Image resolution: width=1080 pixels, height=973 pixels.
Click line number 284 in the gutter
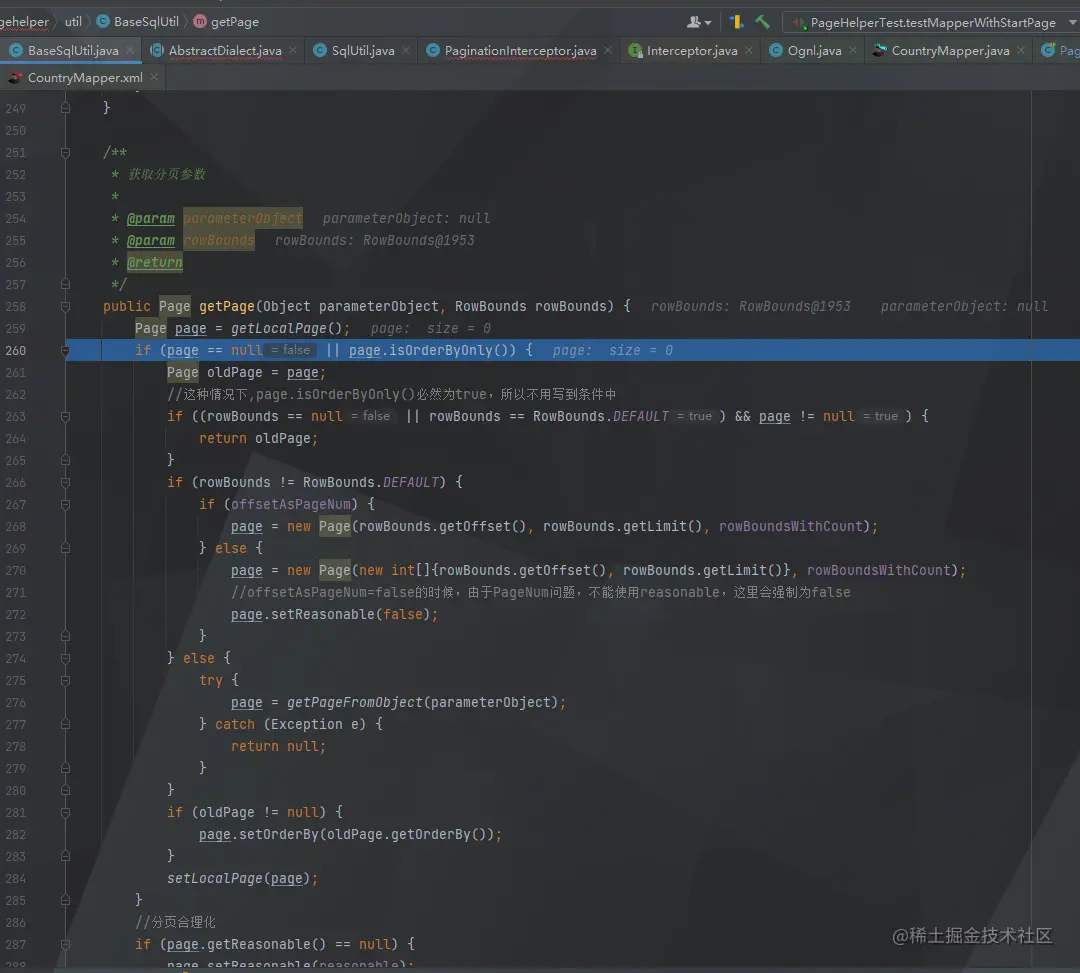pos(16,879)
